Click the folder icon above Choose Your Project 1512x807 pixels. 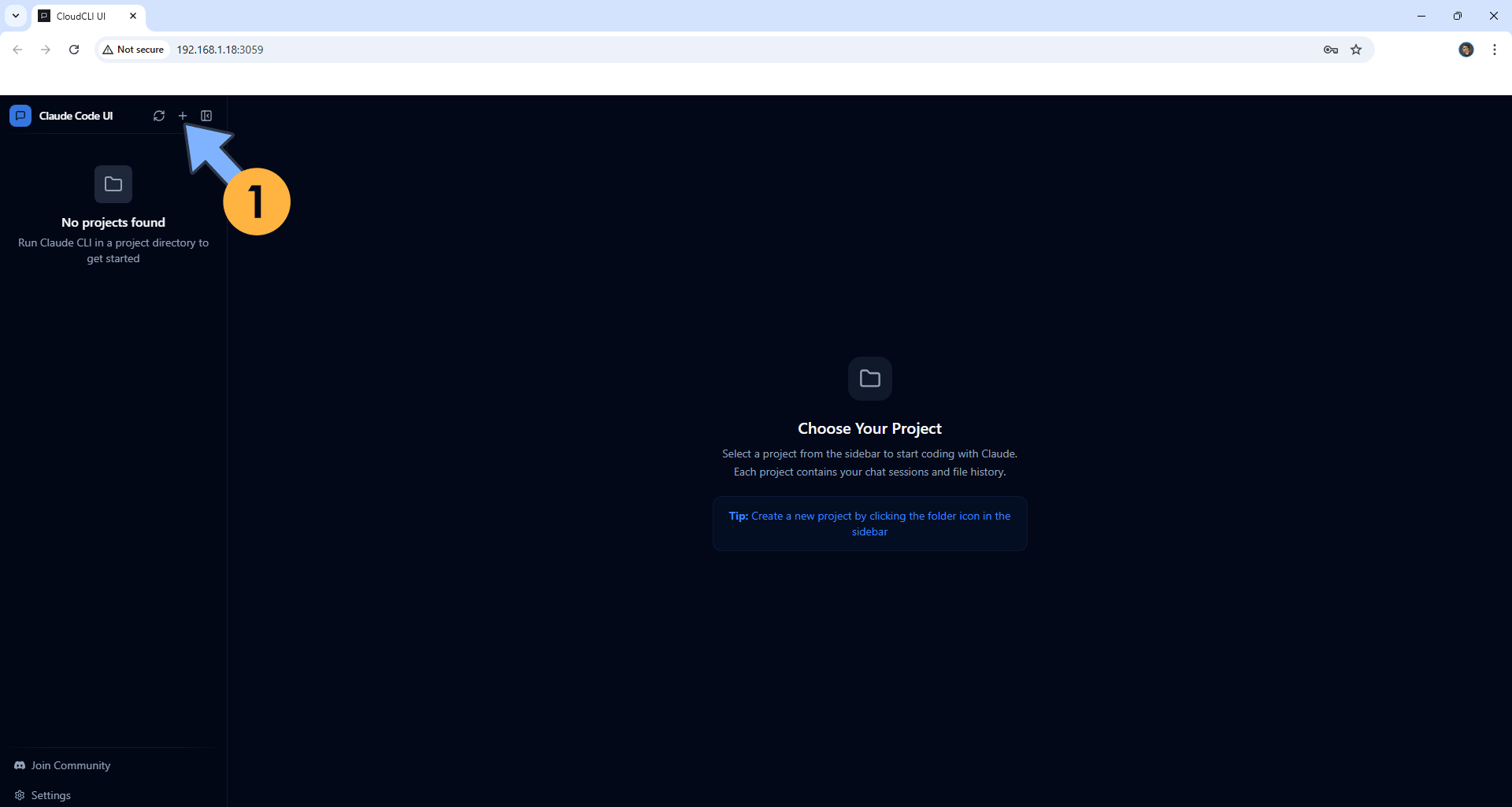click(869, 378)
